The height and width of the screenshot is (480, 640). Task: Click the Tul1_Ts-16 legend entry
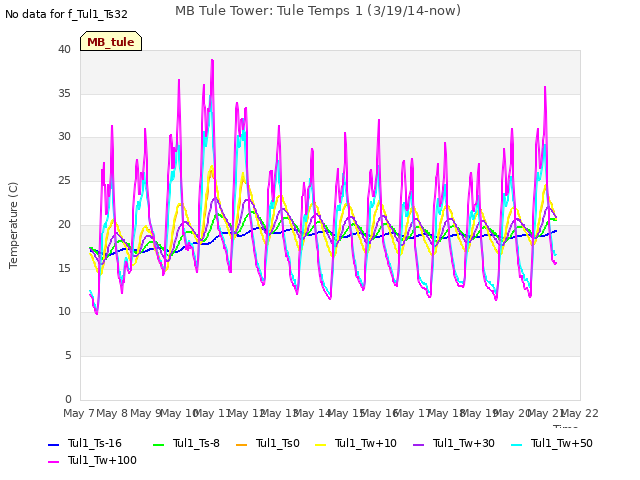click(x=85, y=443)
